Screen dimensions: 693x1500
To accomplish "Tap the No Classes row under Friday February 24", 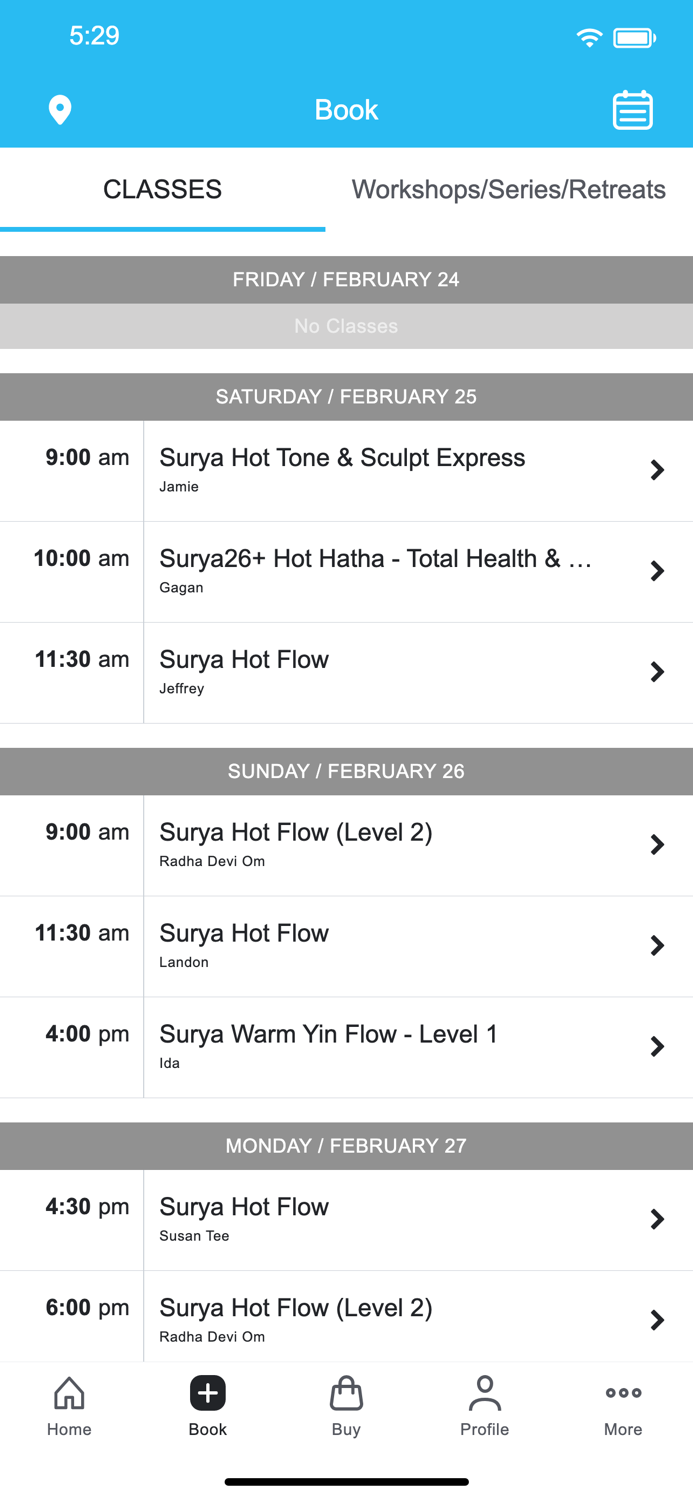I will (x=346, y=327).
